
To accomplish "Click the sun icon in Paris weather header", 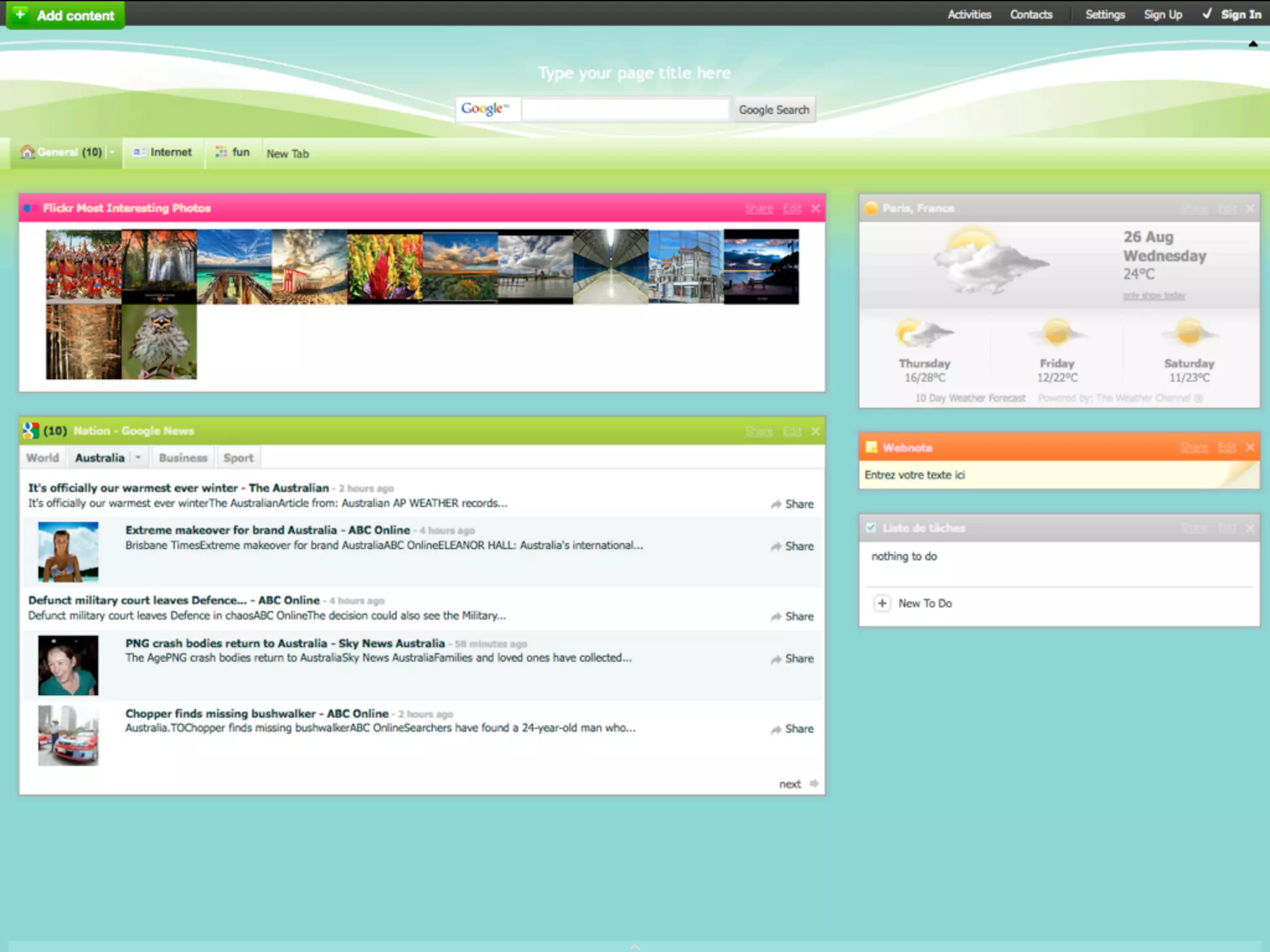I will (871, 208).
